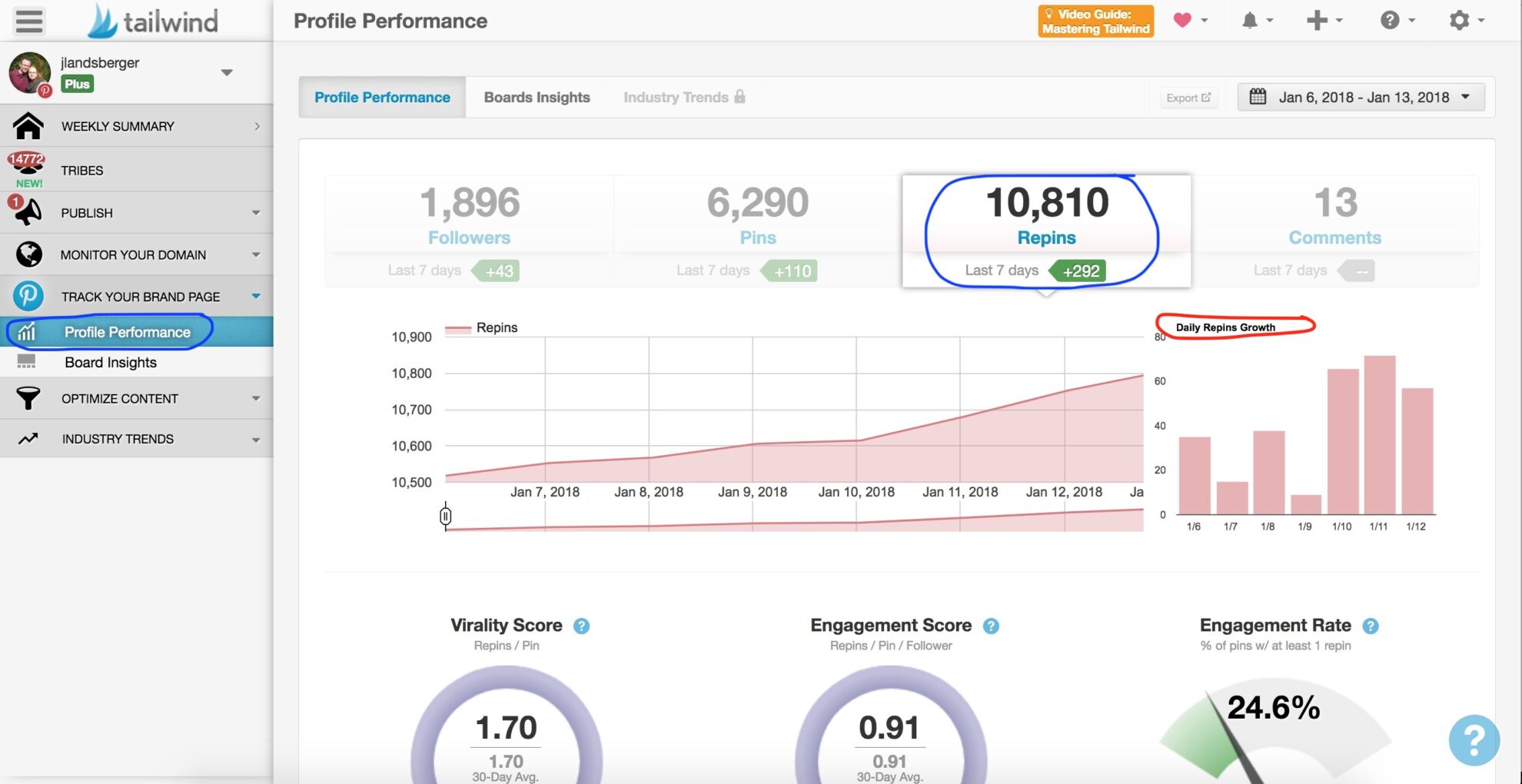The height and width of the screenshot is (784, 1522).
Task: Click the Export button
Action: 1188,98
